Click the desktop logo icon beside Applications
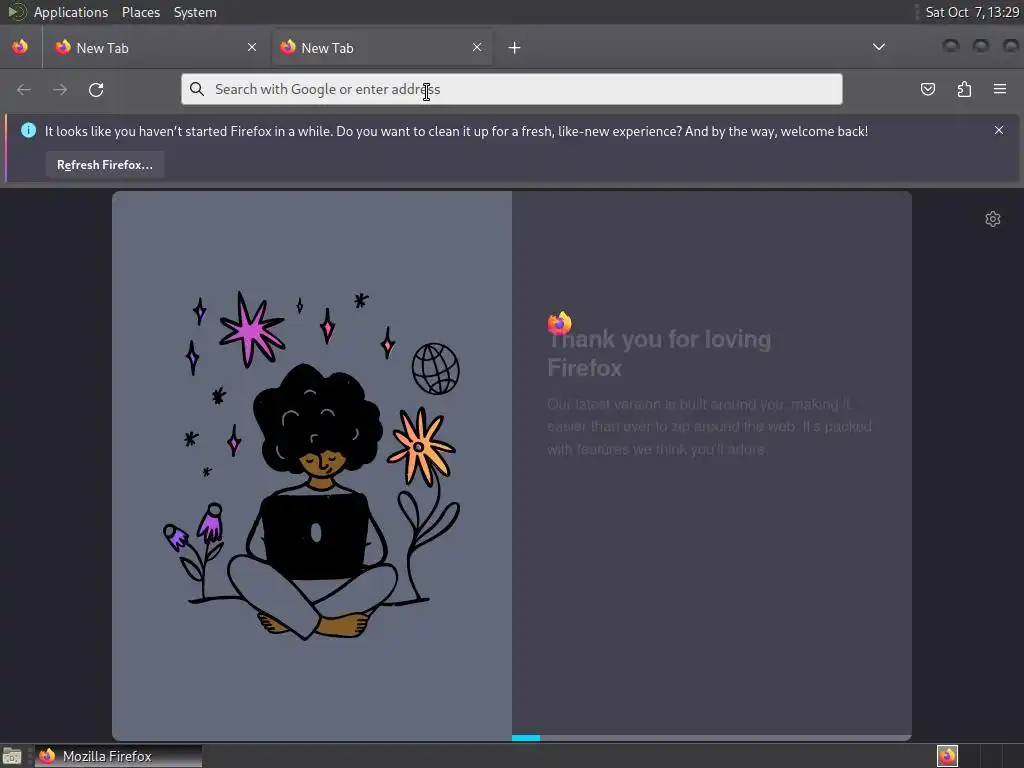Image resolution: width=1024 pixels, height=768 pixels. (x=16, y=12)
